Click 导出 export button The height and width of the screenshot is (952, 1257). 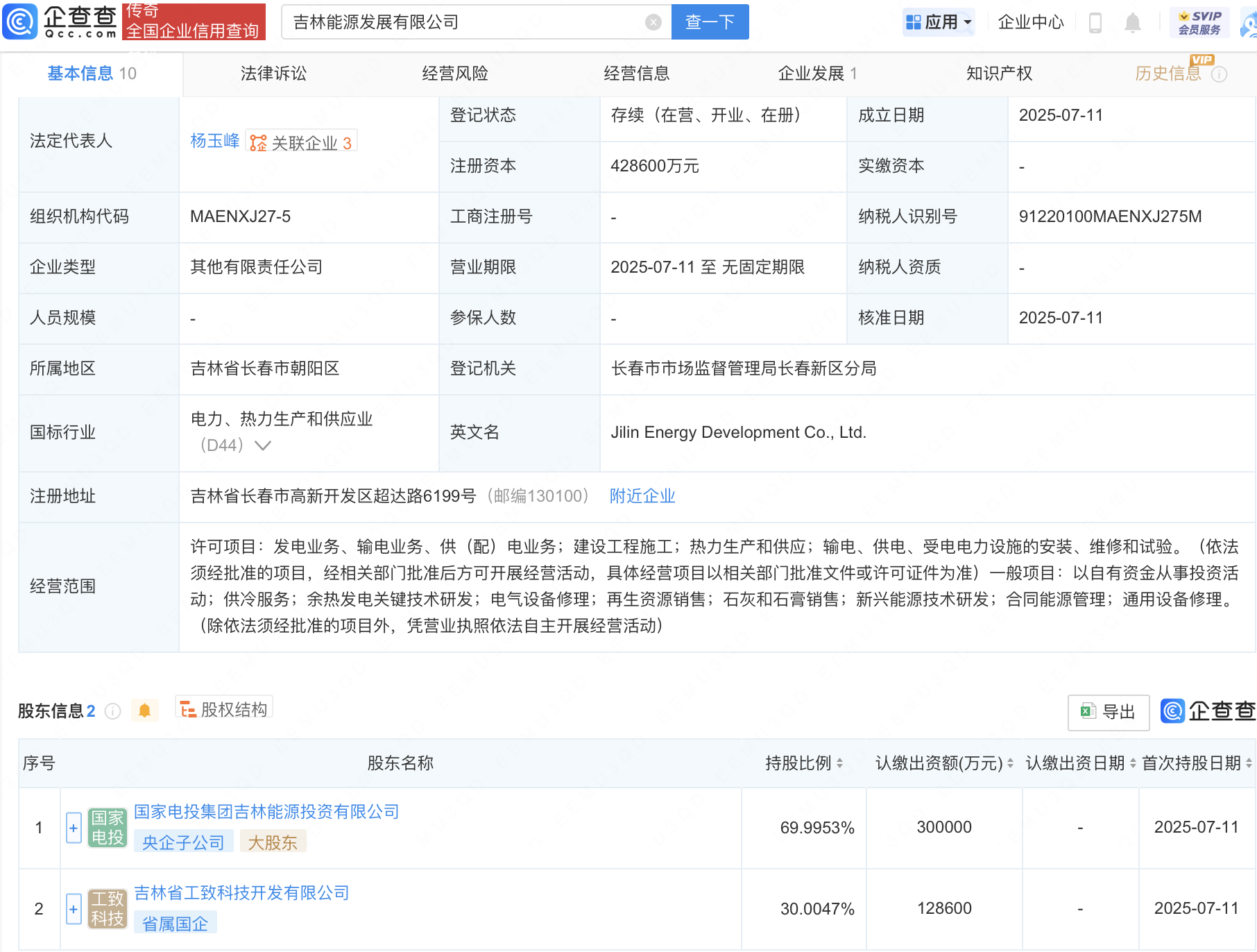(1108, 713)
